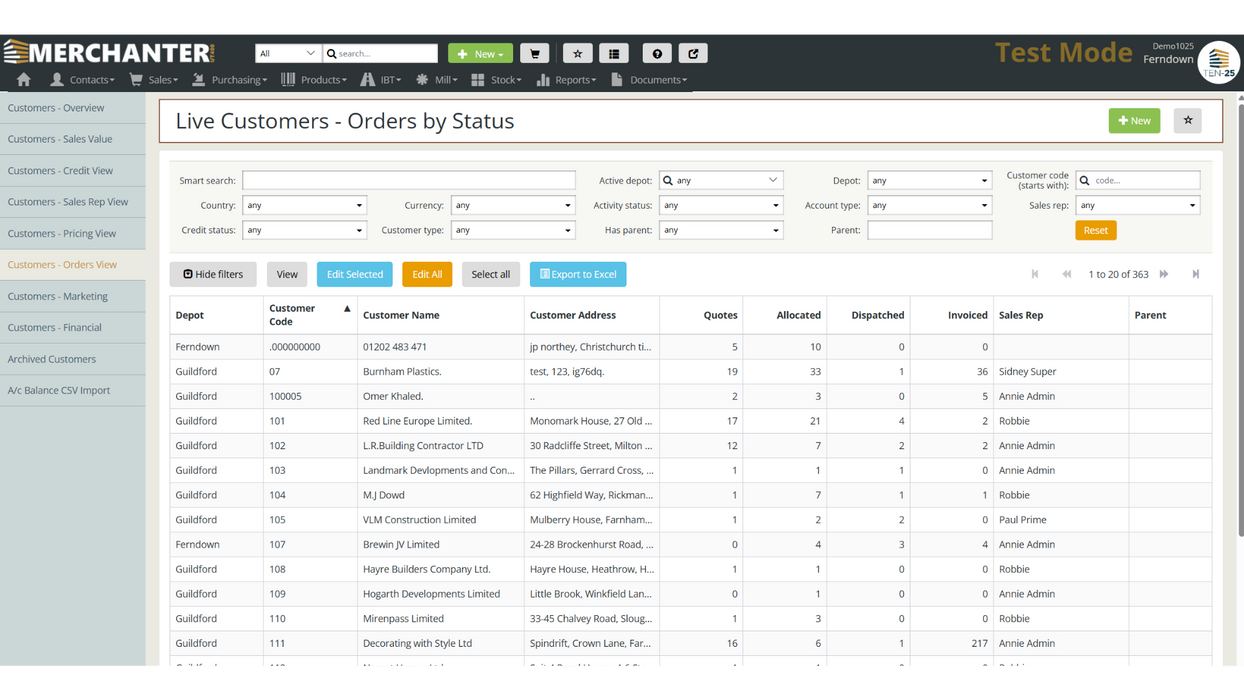
Task: Open the help question mark icon
Action: pyautogui.click(x=657, y=53)
